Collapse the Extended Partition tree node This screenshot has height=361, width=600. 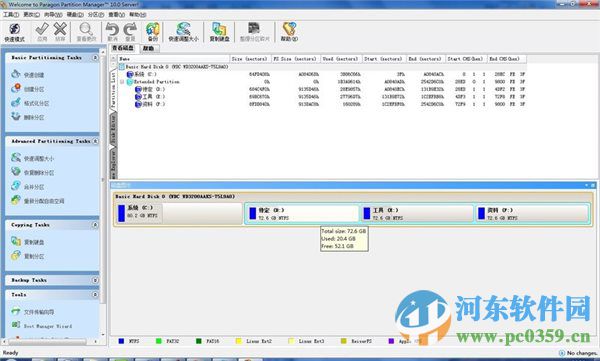point(122,82)
